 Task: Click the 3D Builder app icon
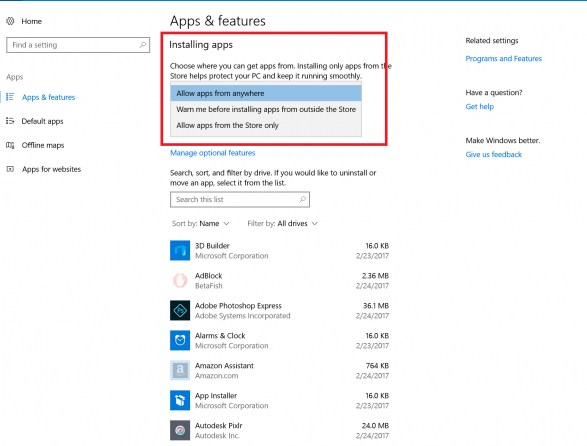pyautogui.click(x=180, y=251)
